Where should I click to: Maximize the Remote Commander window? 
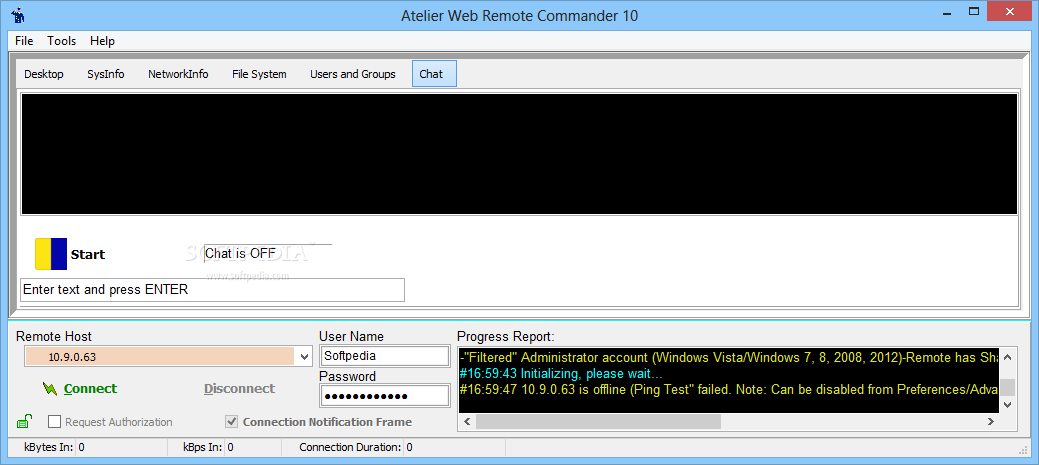click(x=974, y=11)
